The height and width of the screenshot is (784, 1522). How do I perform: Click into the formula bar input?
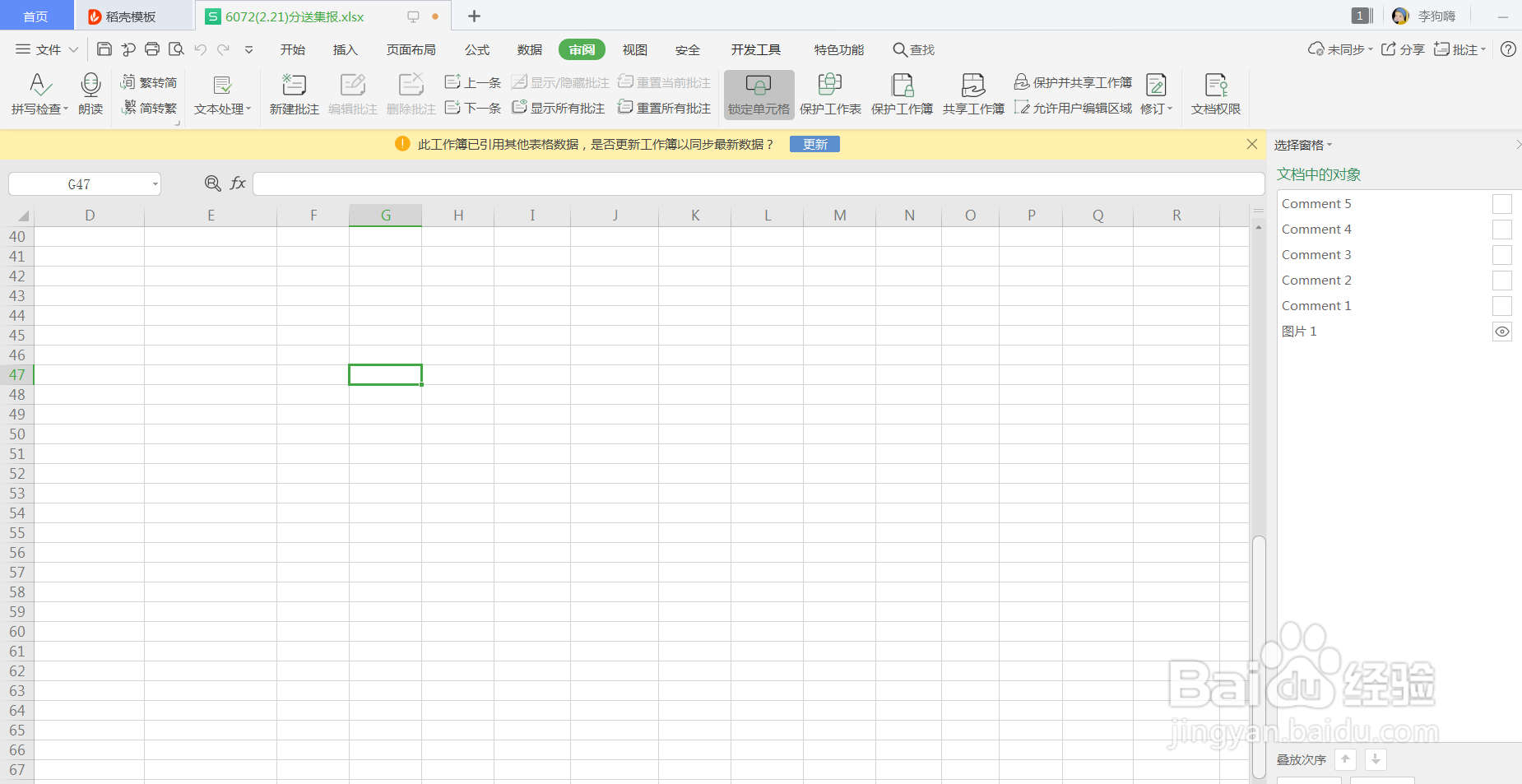[759, 183]
